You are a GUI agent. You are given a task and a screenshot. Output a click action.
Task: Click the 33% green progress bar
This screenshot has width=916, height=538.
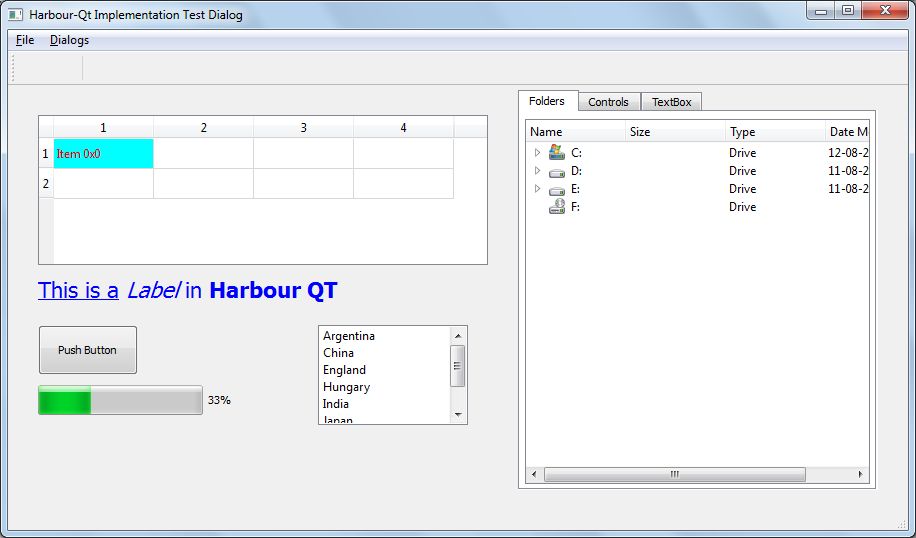click(120, 400)
